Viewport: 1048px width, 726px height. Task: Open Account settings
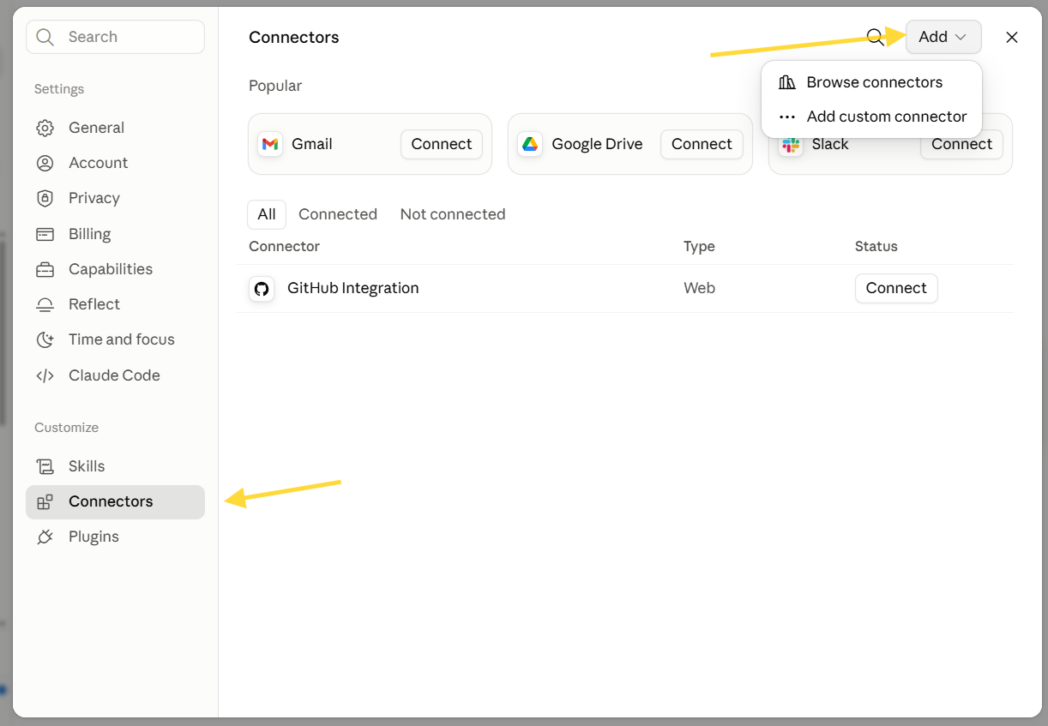point(115,163)
